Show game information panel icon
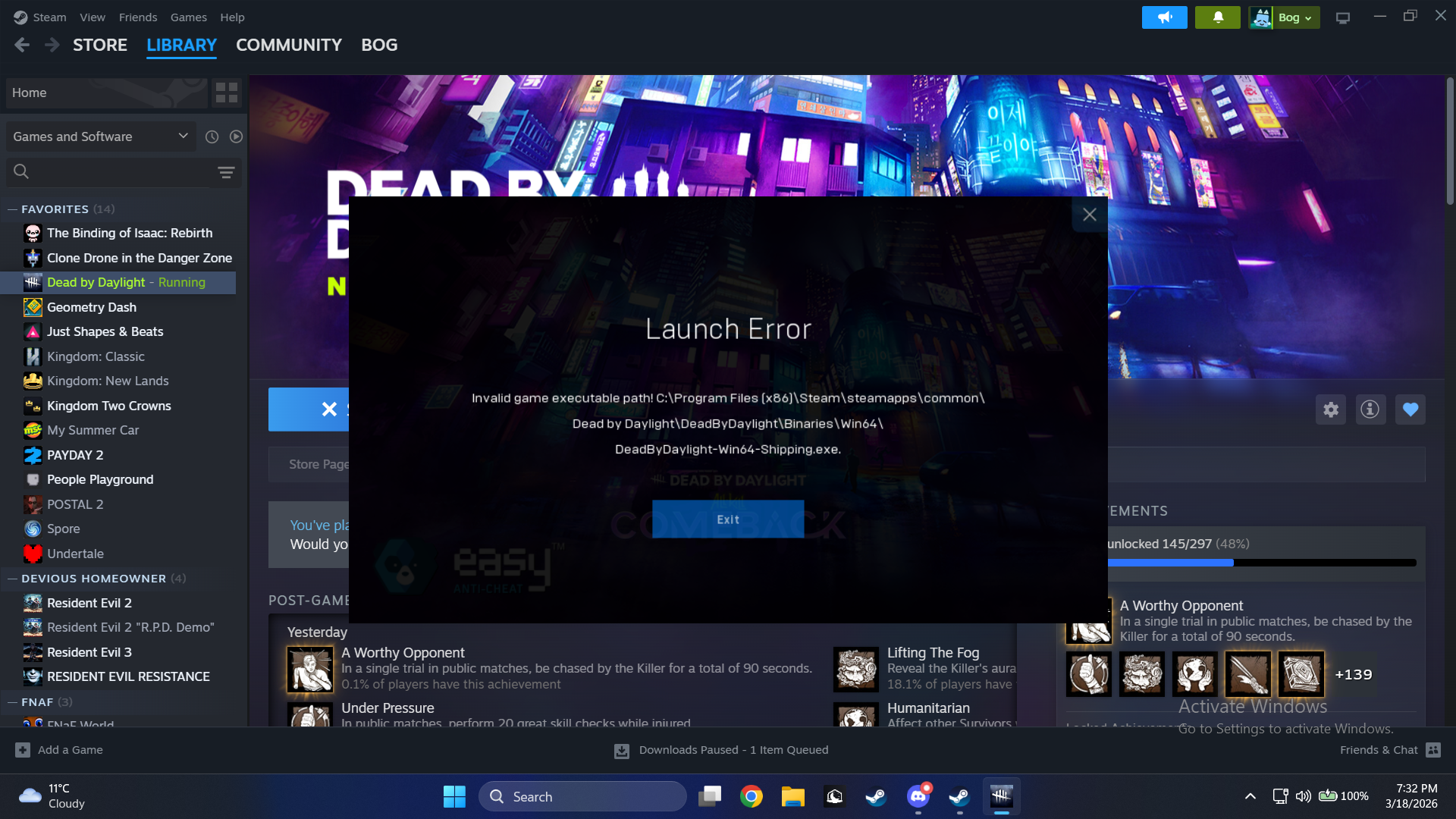1456x819 pixels. (1370, 409)
